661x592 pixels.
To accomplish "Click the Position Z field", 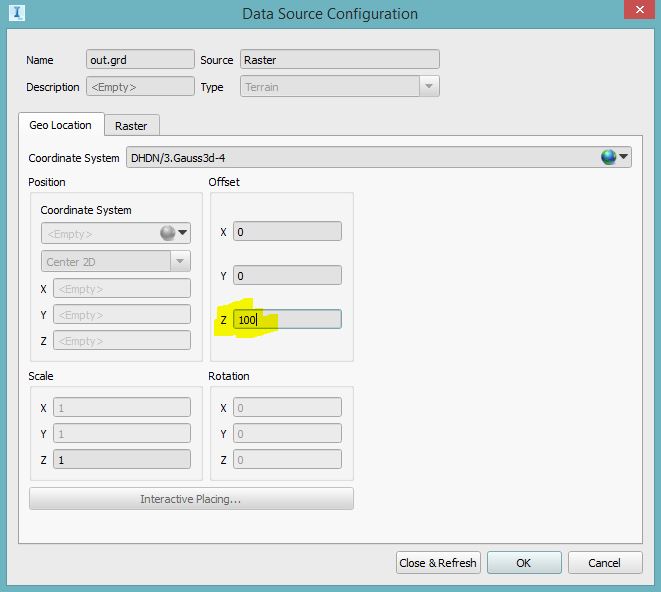I will click(122, 340).
